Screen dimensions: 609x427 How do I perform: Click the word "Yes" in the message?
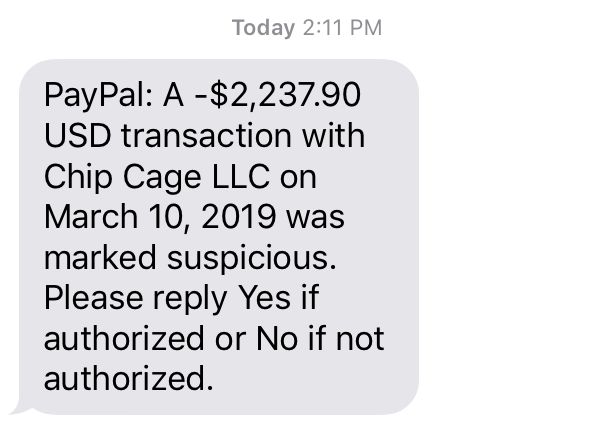click(x=264, y=297)
